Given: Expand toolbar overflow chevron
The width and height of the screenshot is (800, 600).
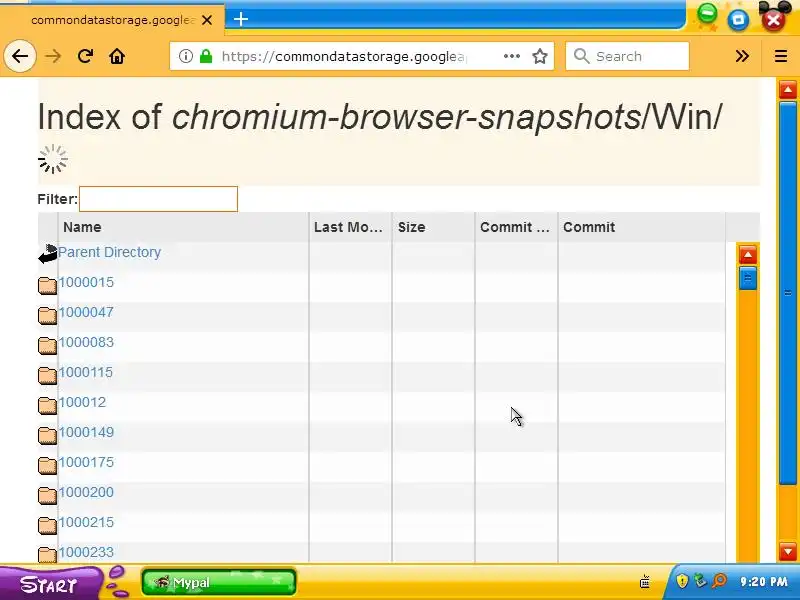Looking at the screenshot, I should 742,56.
